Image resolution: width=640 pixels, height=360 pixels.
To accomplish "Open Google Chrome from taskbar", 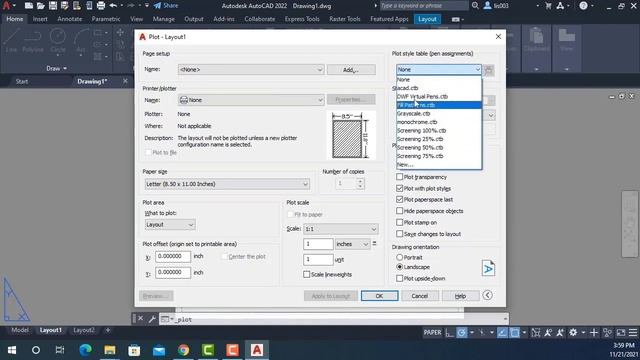I will pyautogui.click(x=183, y=350).
